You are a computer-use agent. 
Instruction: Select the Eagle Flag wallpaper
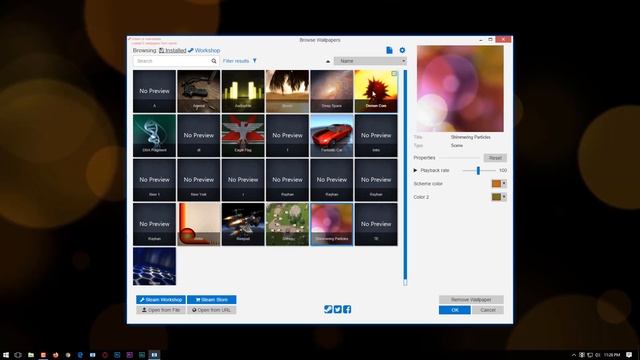tap(243, 136)
